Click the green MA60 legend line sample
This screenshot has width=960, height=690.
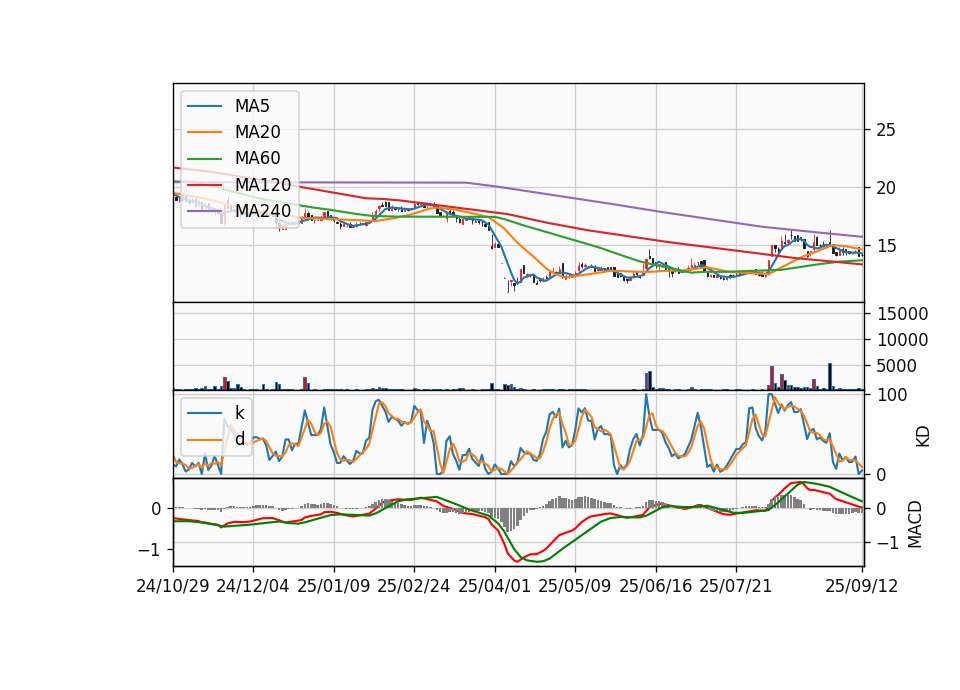click(204, 159)
